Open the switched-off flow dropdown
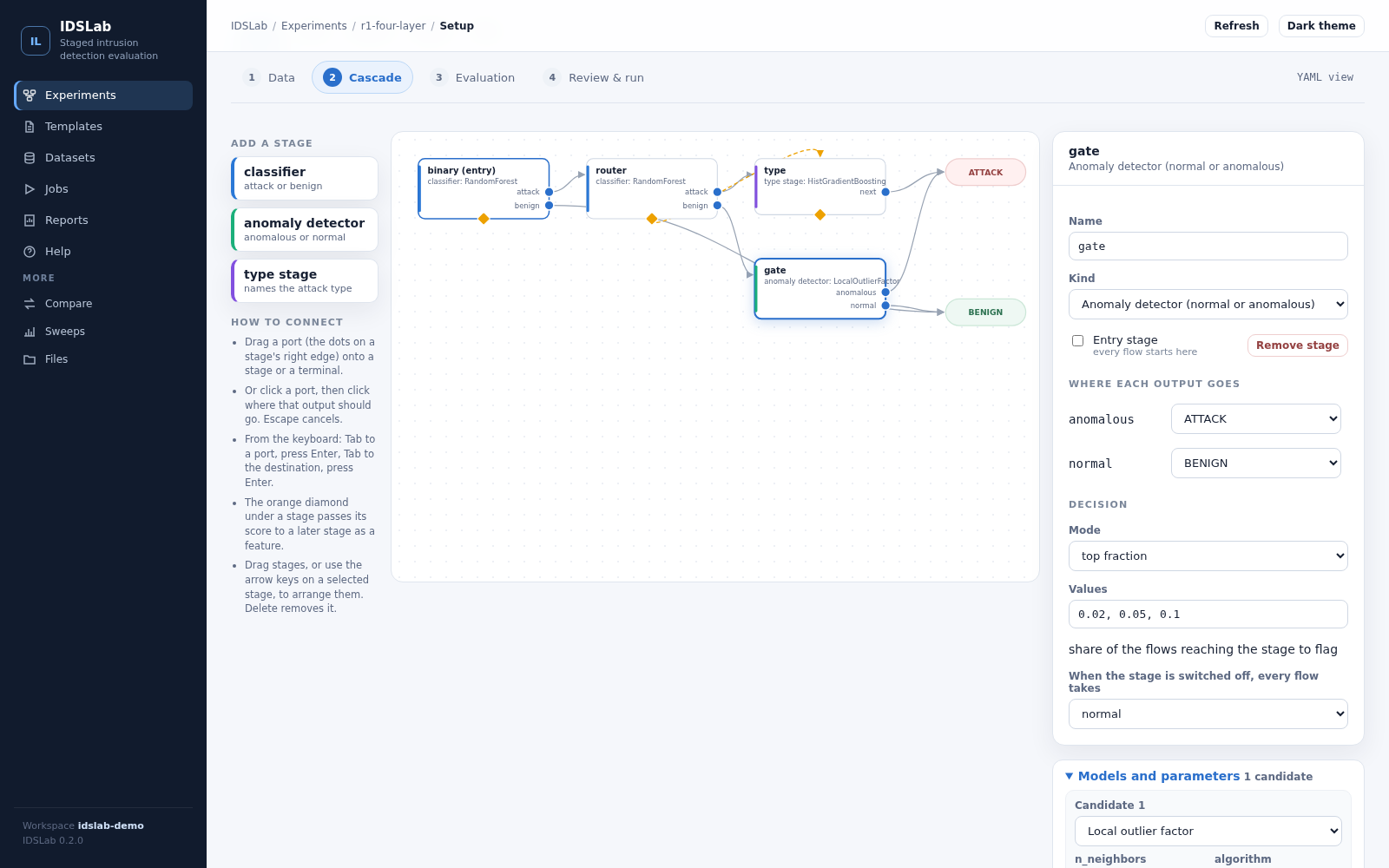 tap(1208, 714)
